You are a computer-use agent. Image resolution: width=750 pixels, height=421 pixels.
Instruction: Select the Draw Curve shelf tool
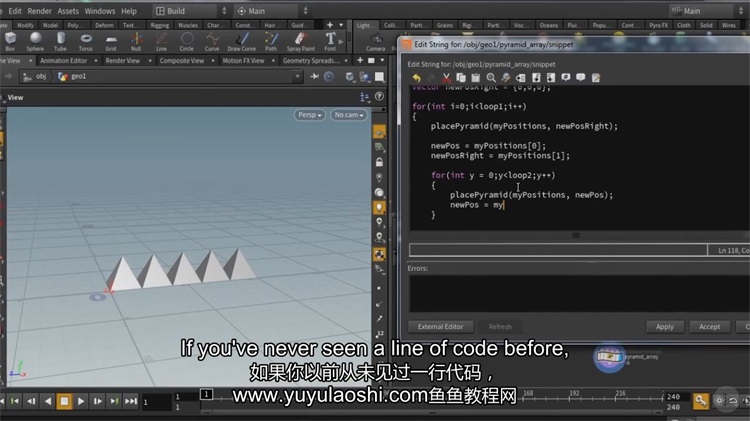242,41
